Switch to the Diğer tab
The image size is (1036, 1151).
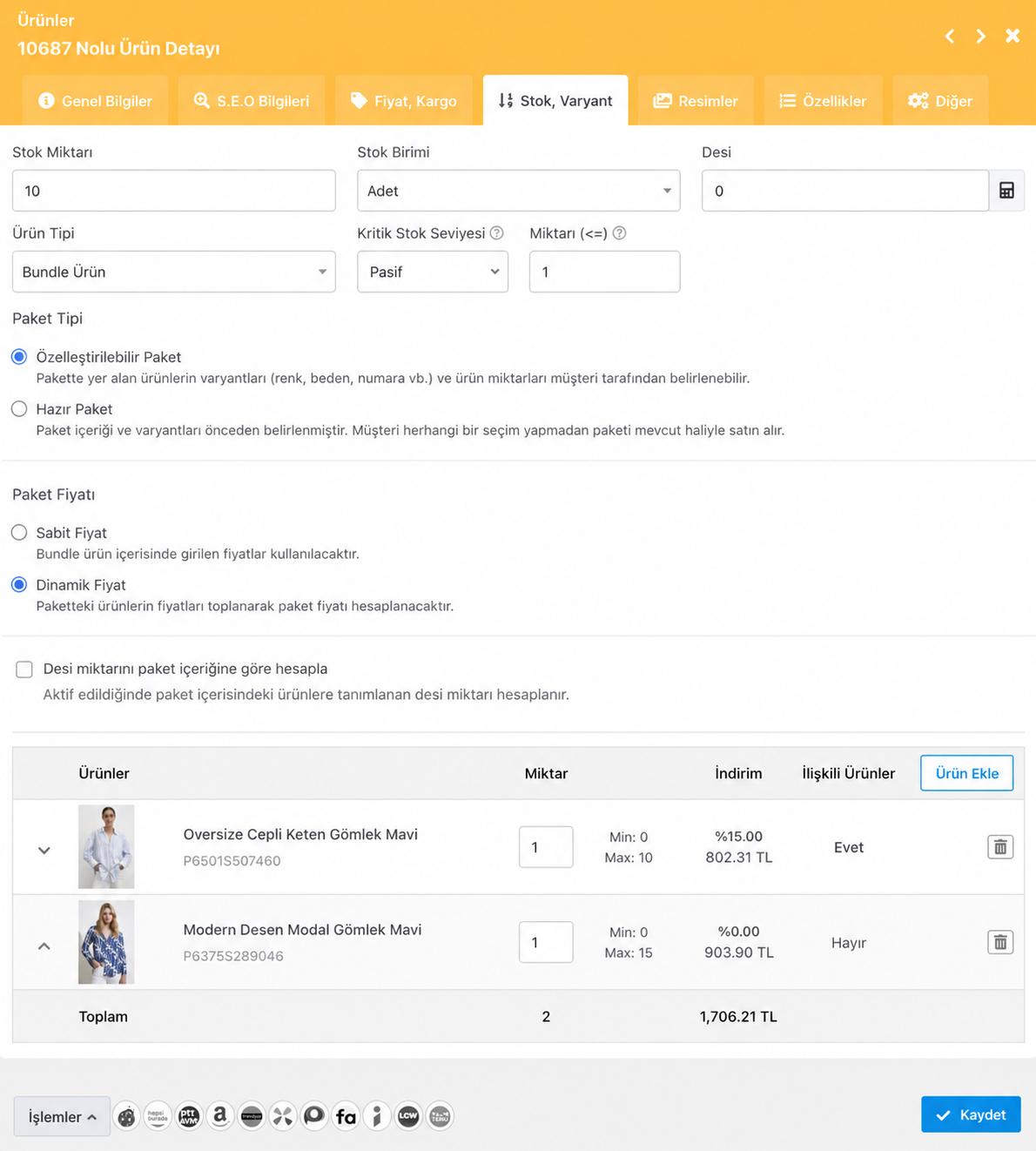click(x=940, y=101)
